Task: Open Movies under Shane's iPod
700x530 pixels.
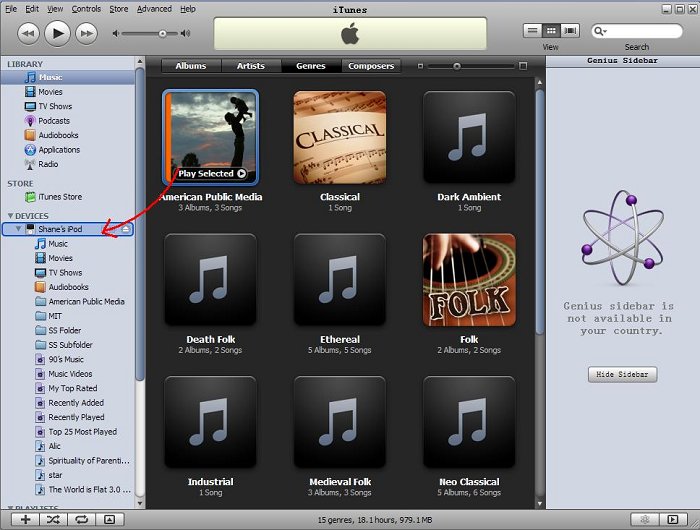Action: (68, 258)
